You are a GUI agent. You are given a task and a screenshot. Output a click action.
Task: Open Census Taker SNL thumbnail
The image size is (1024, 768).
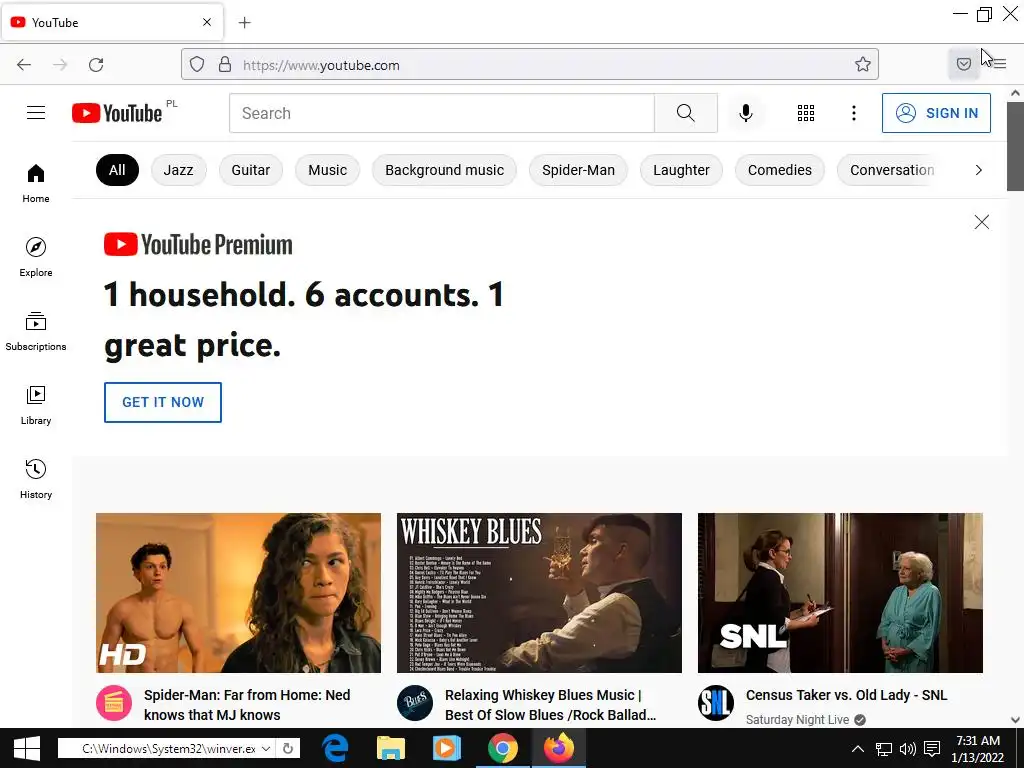(840, 593)
